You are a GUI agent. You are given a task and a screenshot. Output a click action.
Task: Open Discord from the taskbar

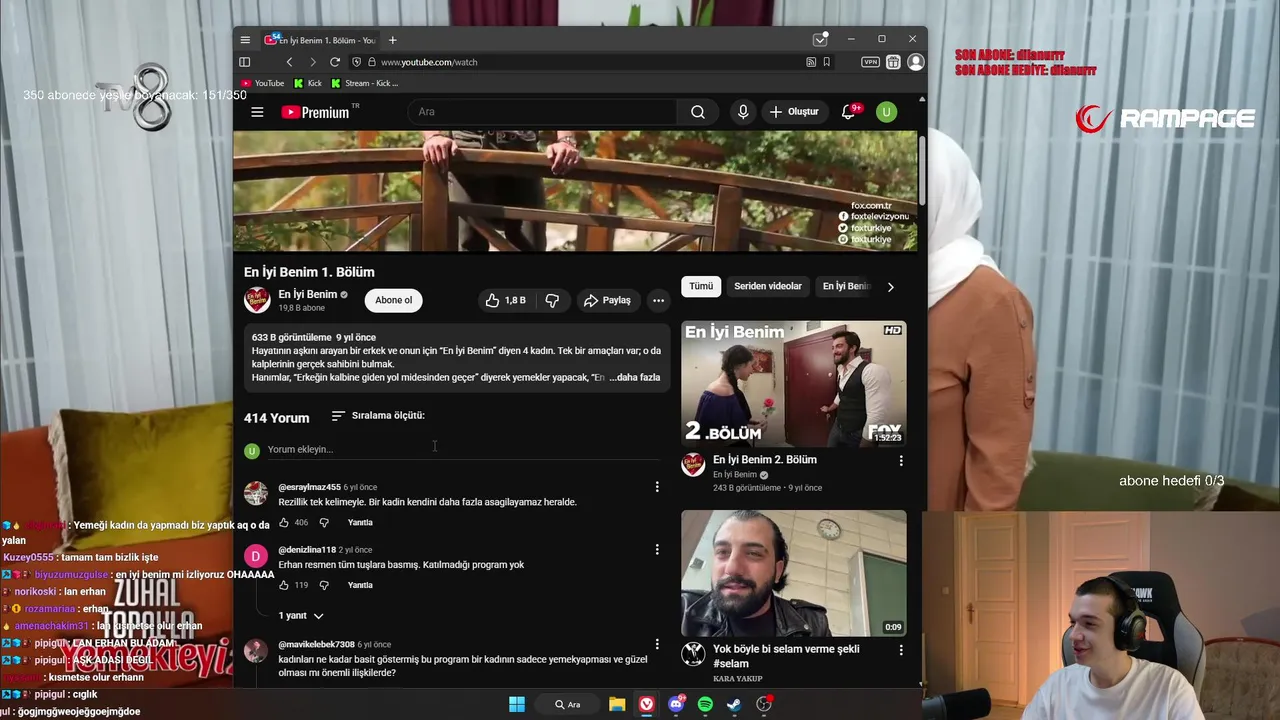[x=676, y=704]
